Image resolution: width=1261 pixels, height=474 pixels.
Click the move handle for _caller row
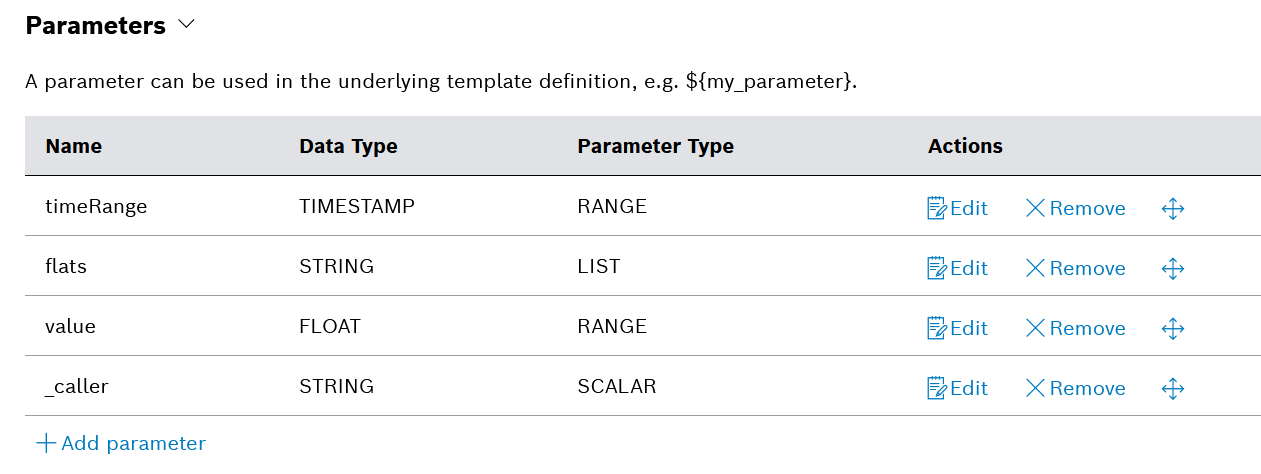coord(1173,388)
